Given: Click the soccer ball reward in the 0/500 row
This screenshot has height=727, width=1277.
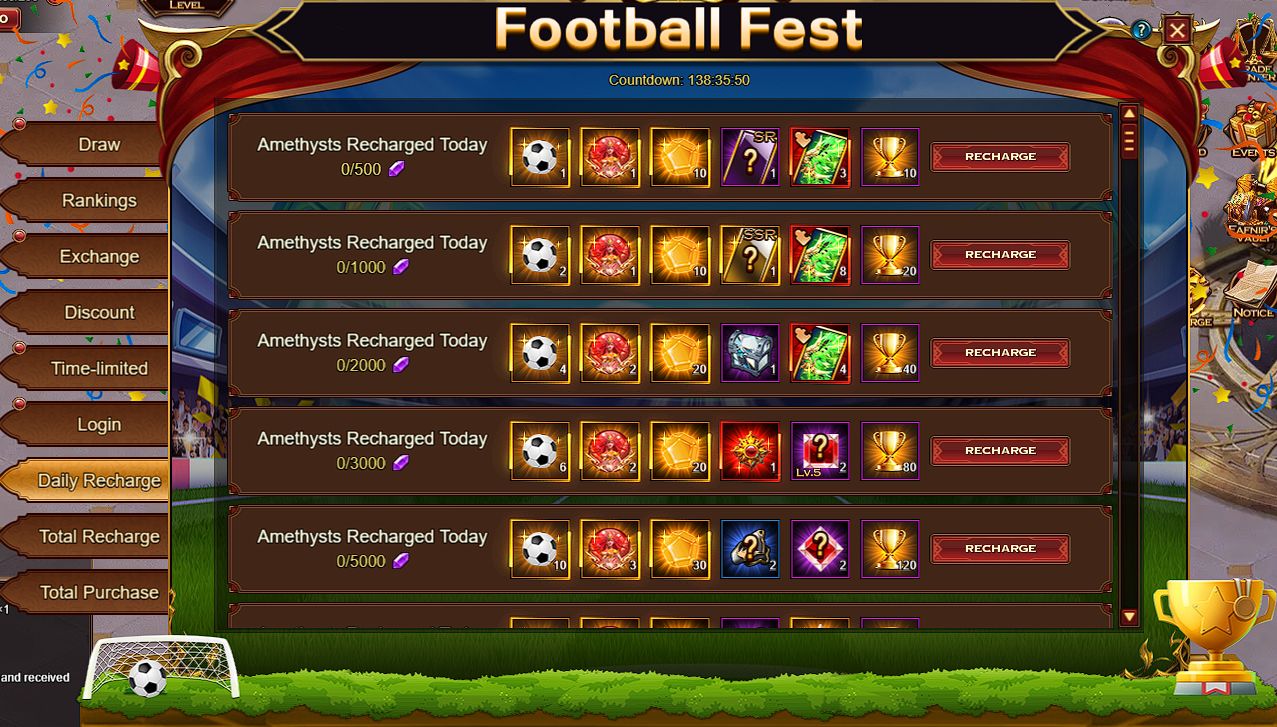Looking at the screenshot, I should (540, 157).
